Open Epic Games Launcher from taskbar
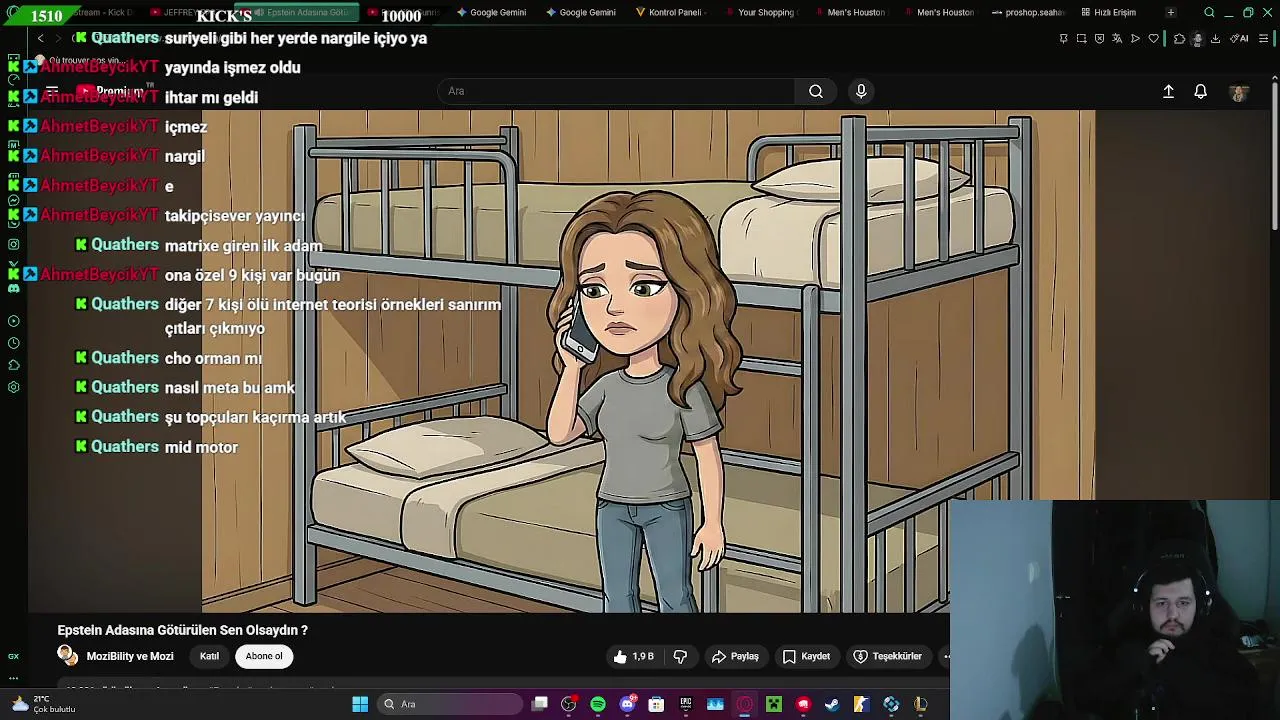This screenshot has height=720, width=1280. click(x=685, y=704)
